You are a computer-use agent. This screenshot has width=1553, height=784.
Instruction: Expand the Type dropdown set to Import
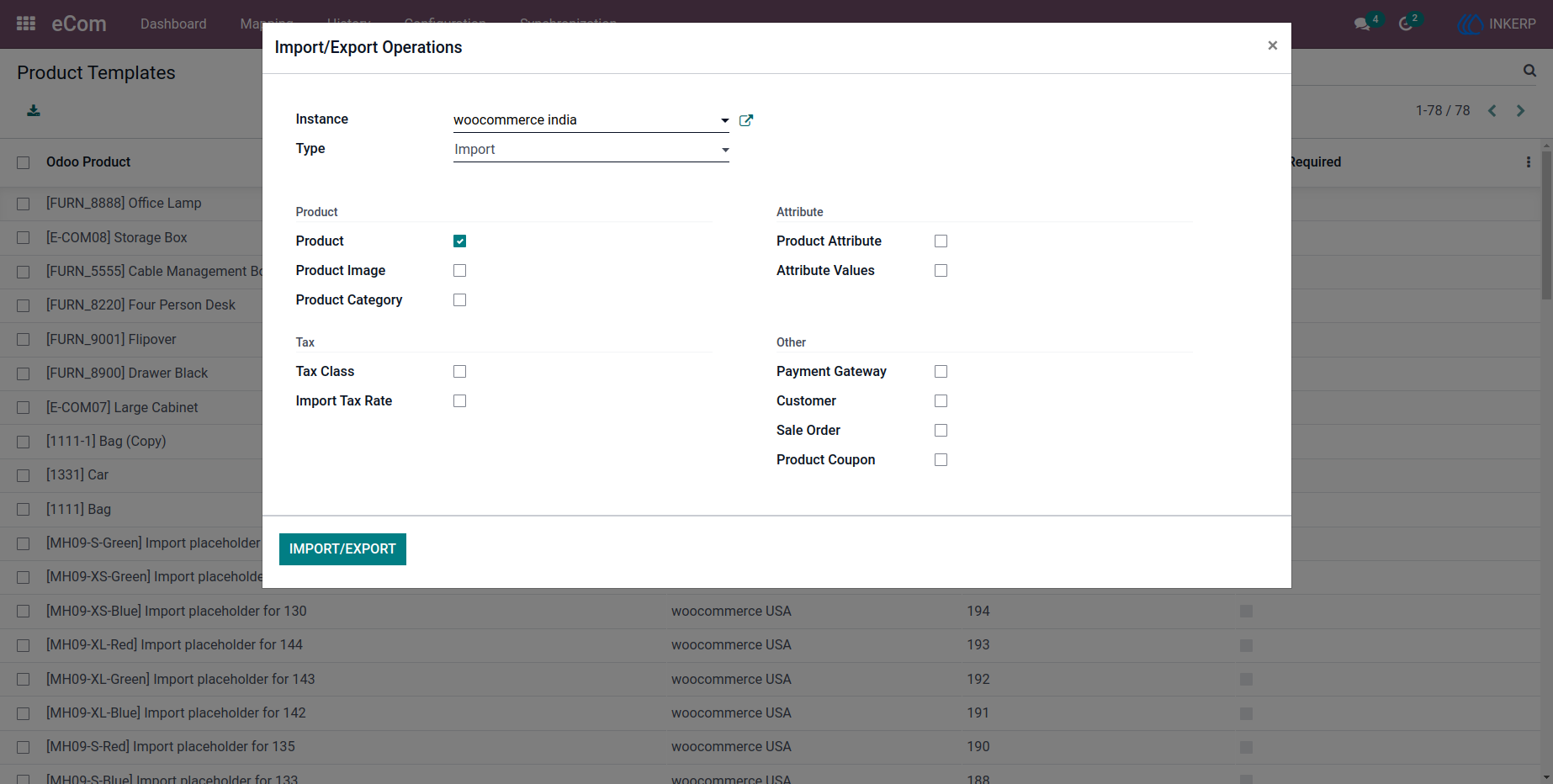[x=591, y=150]
